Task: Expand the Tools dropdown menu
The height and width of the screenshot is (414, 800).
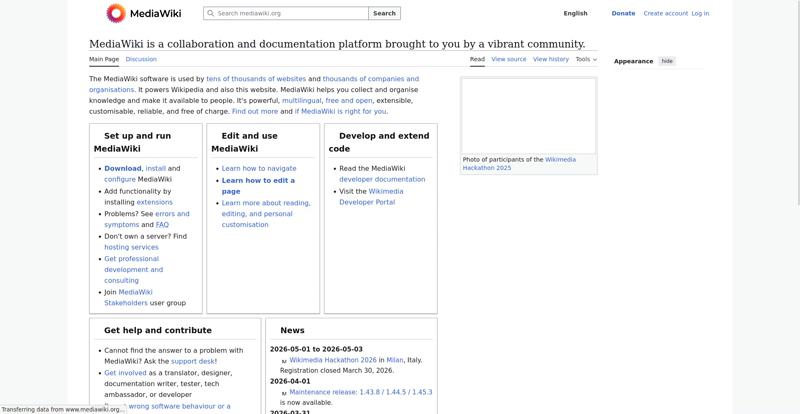Action: tap(586, 59)
